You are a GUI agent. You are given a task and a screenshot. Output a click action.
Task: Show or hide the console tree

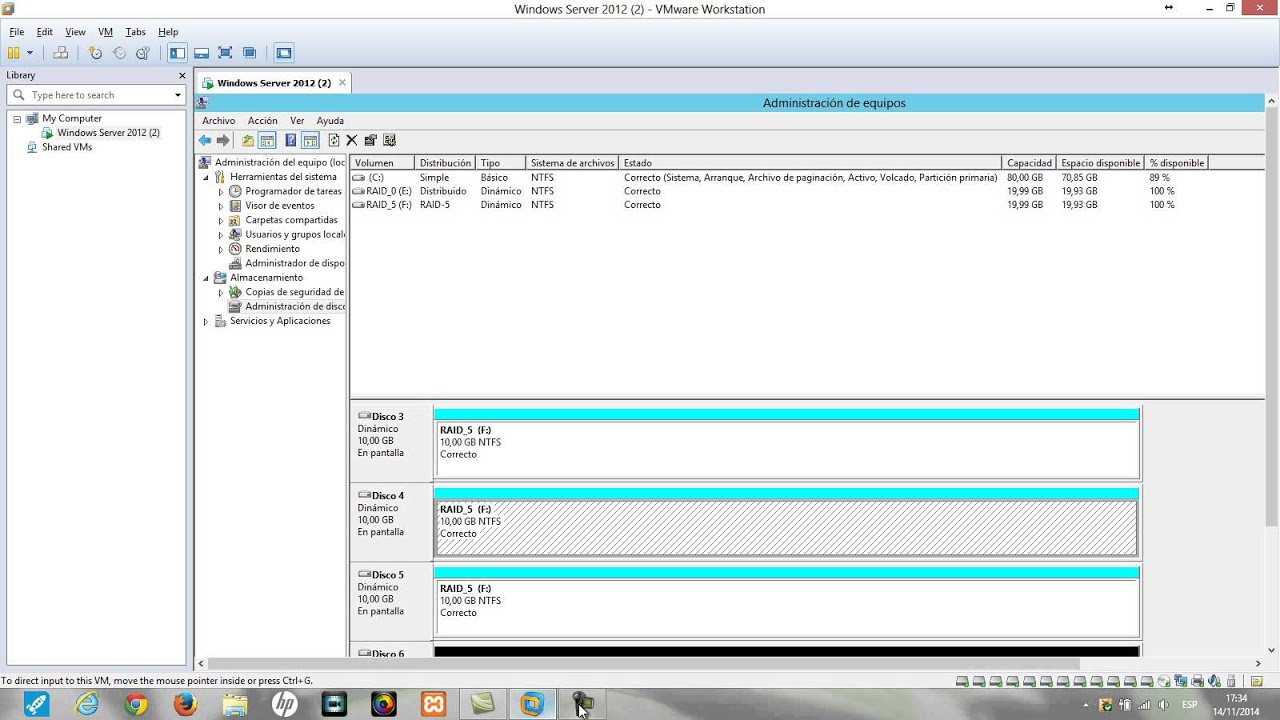[x=267, y=141]
